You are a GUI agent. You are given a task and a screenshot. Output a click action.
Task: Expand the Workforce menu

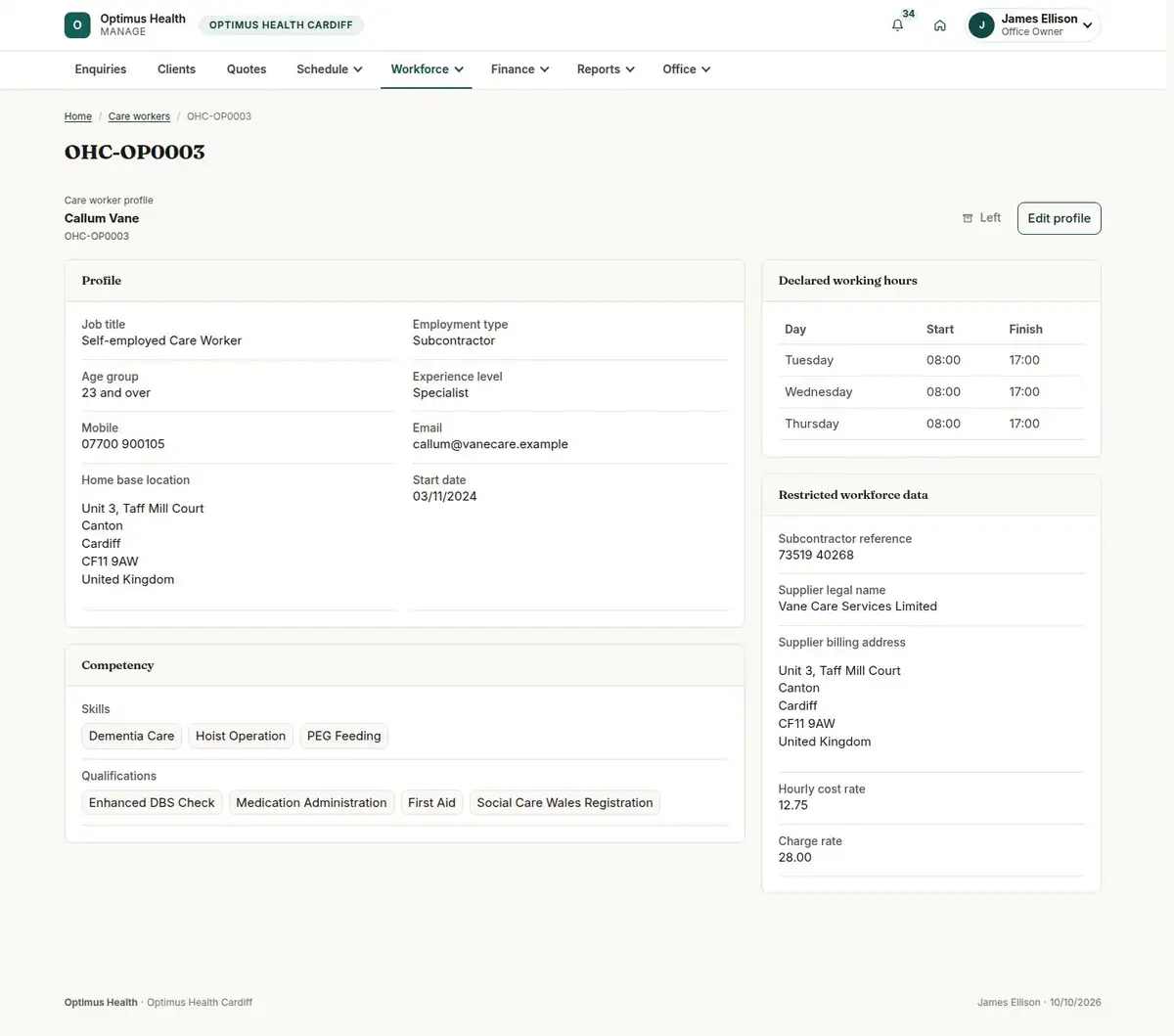[427, 69]
